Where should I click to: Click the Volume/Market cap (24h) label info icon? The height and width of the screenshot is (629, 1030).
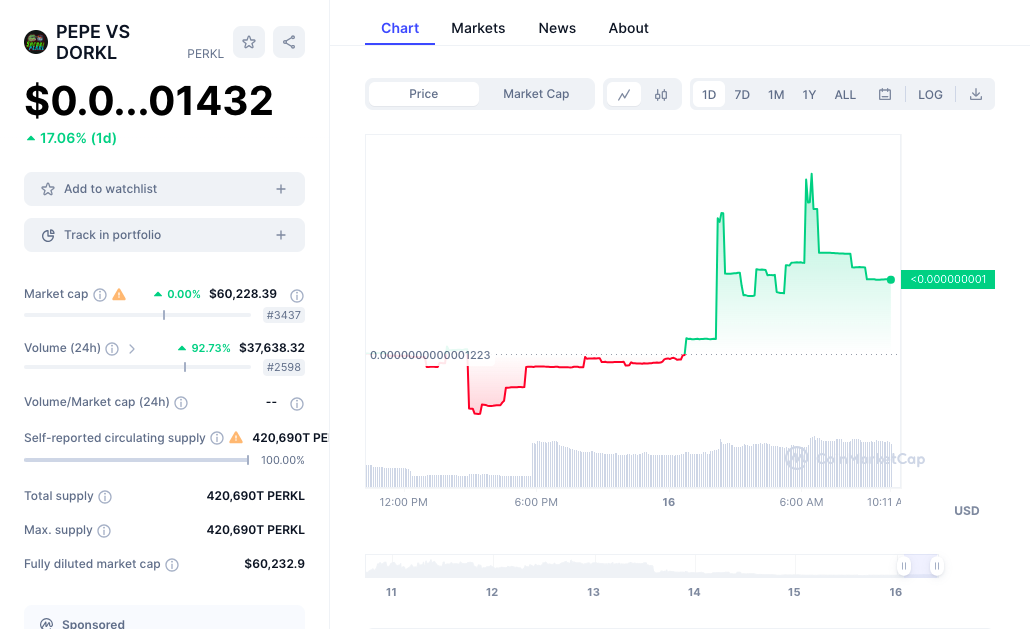(x=181, y=403)
